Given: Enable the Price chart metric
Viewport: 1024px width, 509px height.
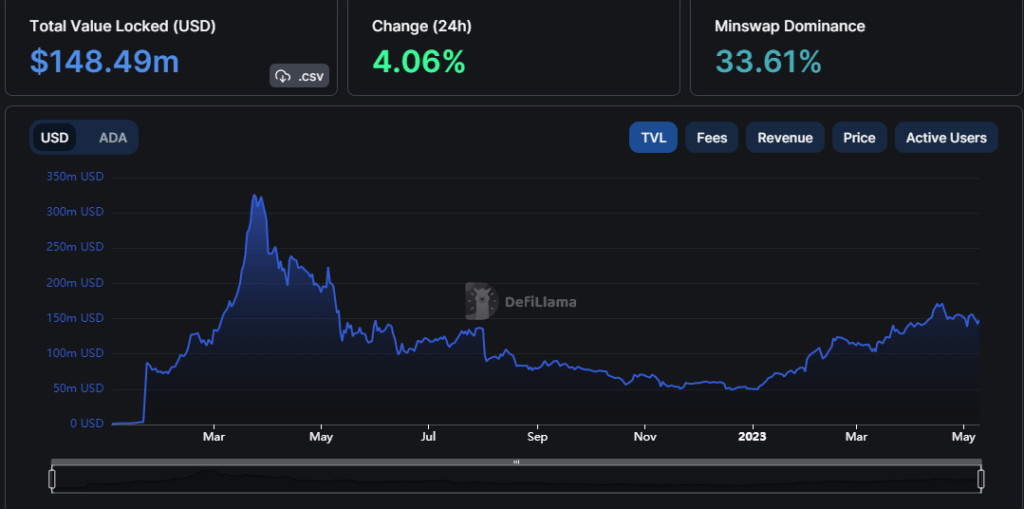Looking at the screenshot, I should click(859, 138).
